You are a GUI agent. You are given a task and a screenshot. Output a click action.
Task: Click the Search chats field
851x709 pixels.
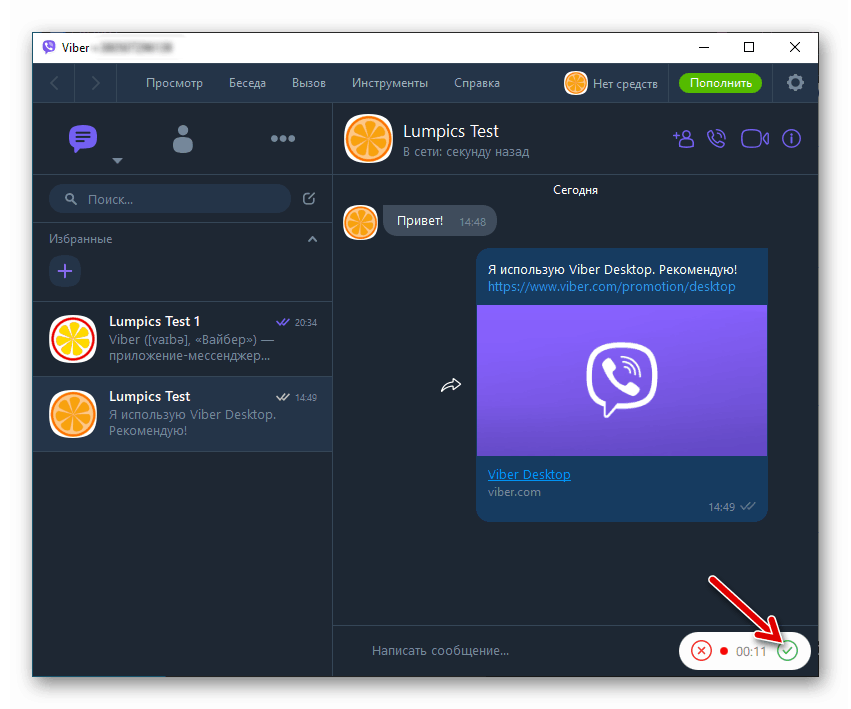(x=170, y=199)
